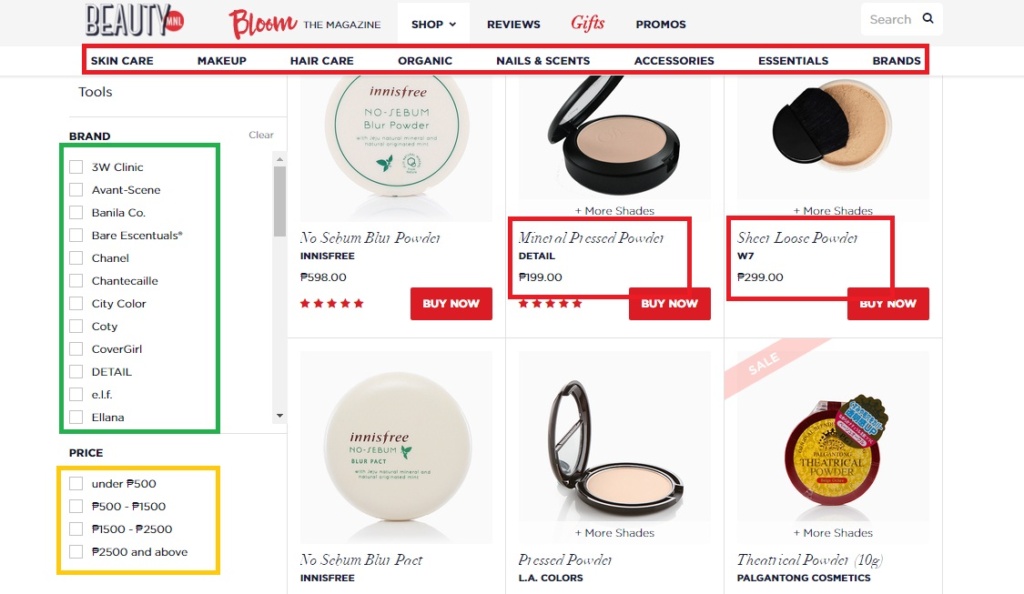The image size is (1024, 594).
Task: Go to NAILS & SCENTS category
Action: pyautogui.click(x=543, y=61)
